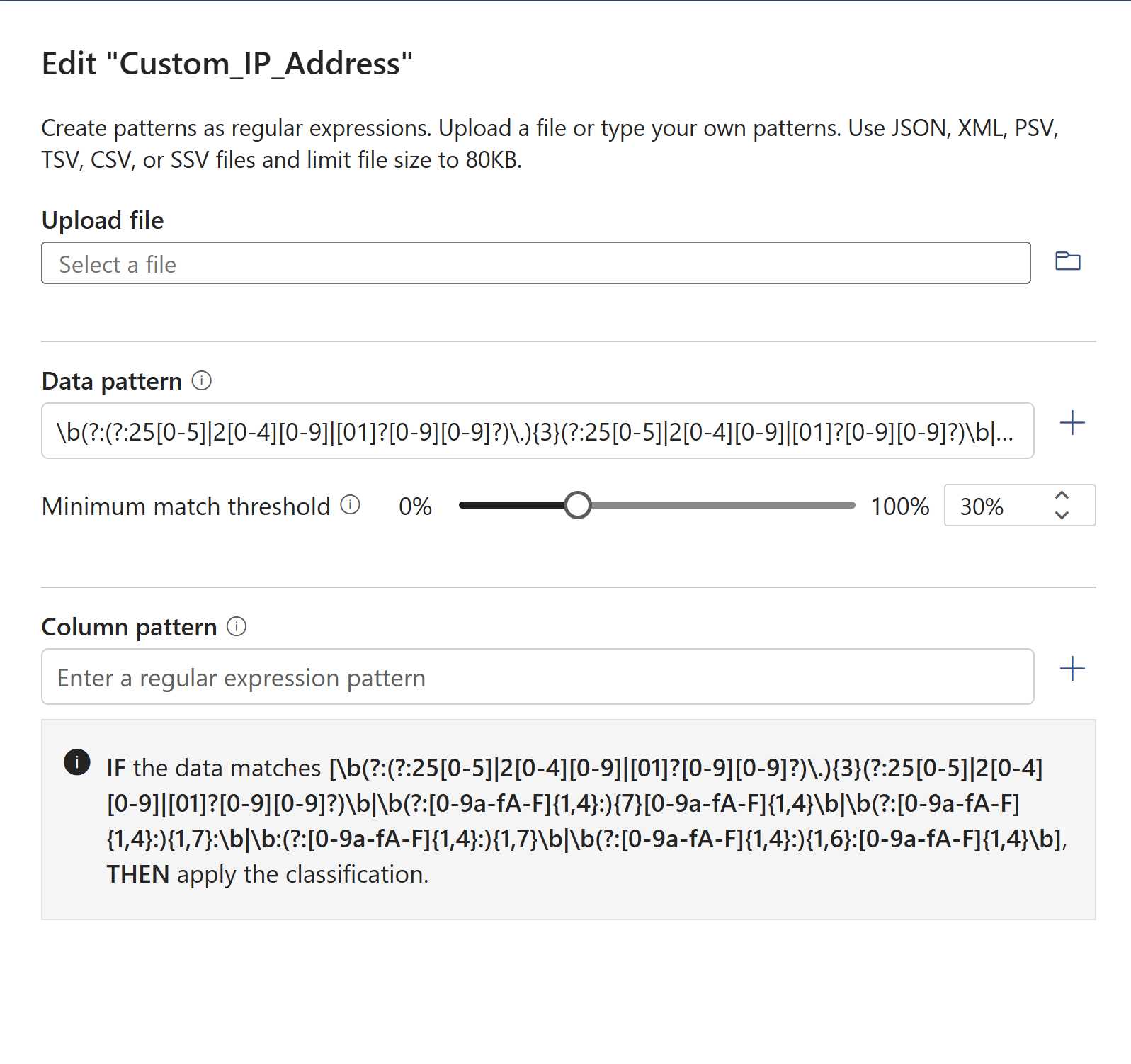Open the file browser via folder icon

point(1068,261)
